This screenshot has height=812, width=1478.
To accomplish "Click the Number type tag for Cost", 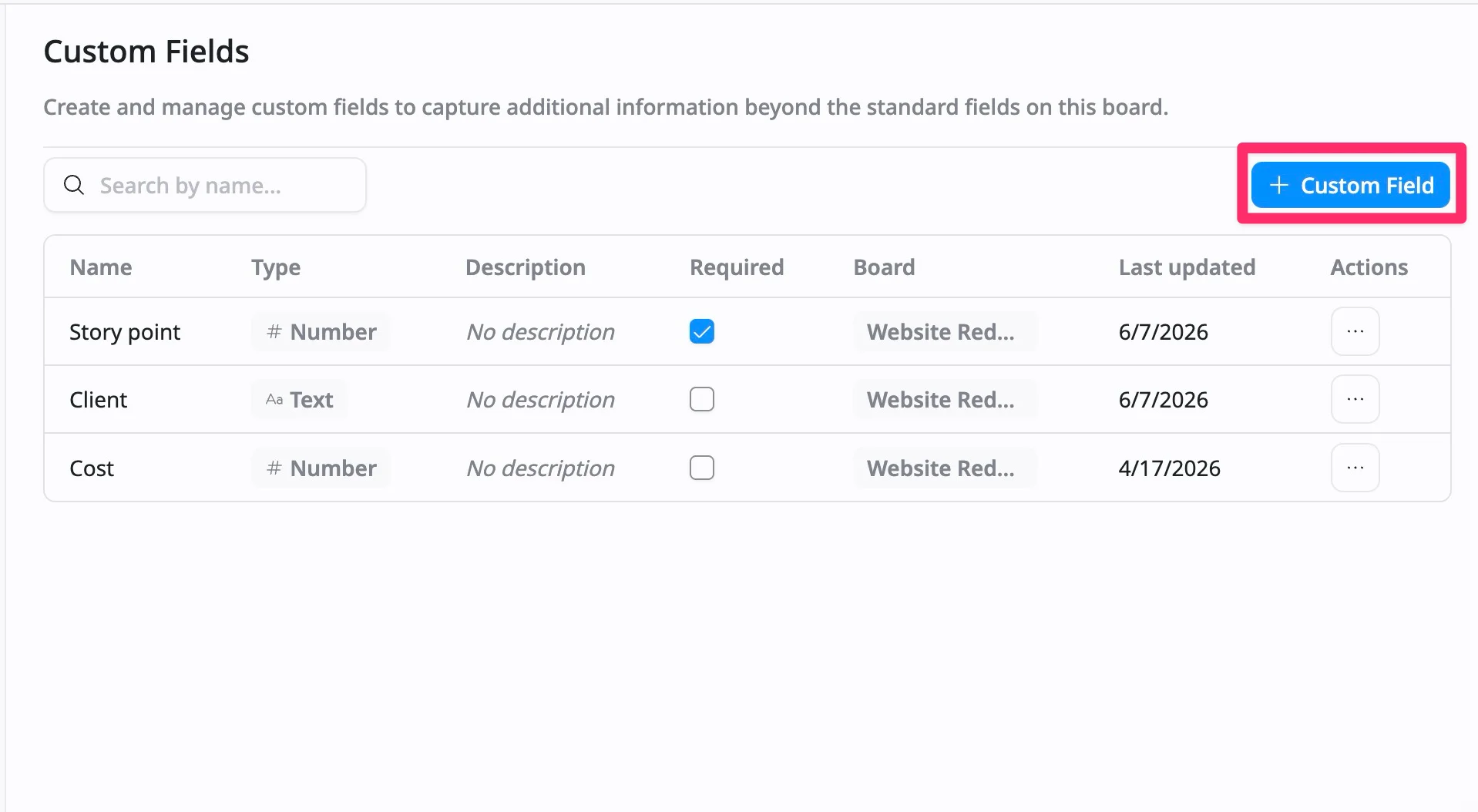I will [321, 468].
